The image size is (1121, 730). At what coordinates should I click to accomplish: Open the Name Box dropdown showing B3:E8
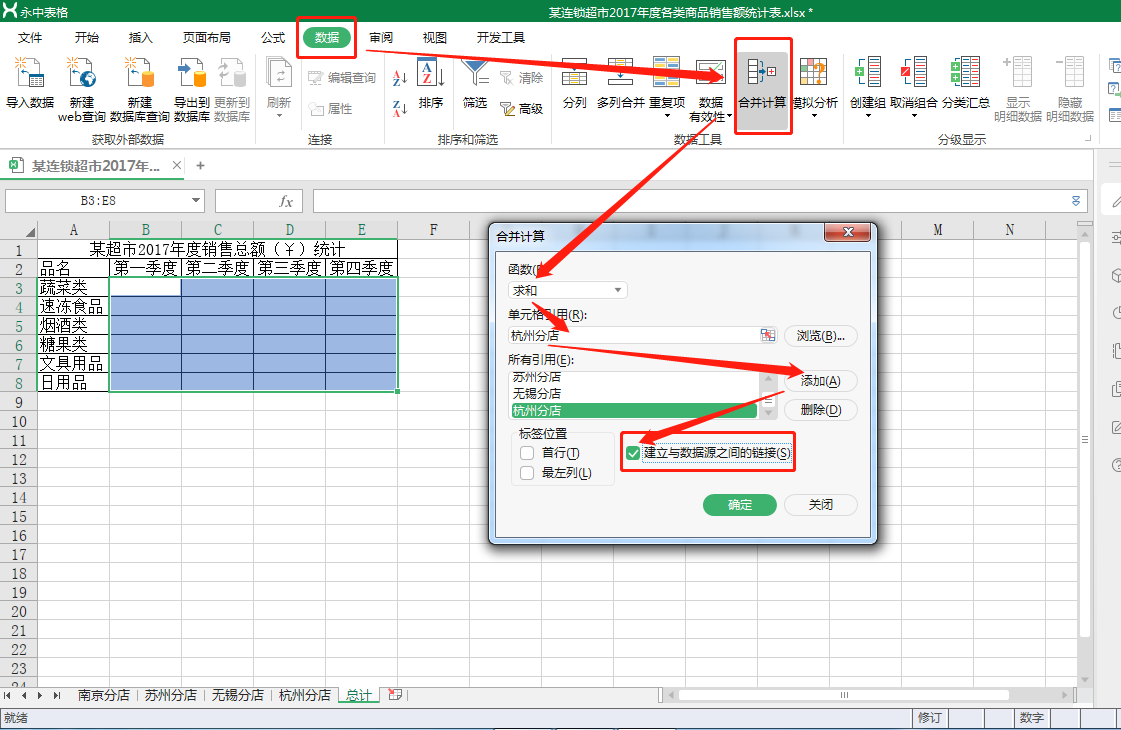click(x=195, y=201)
